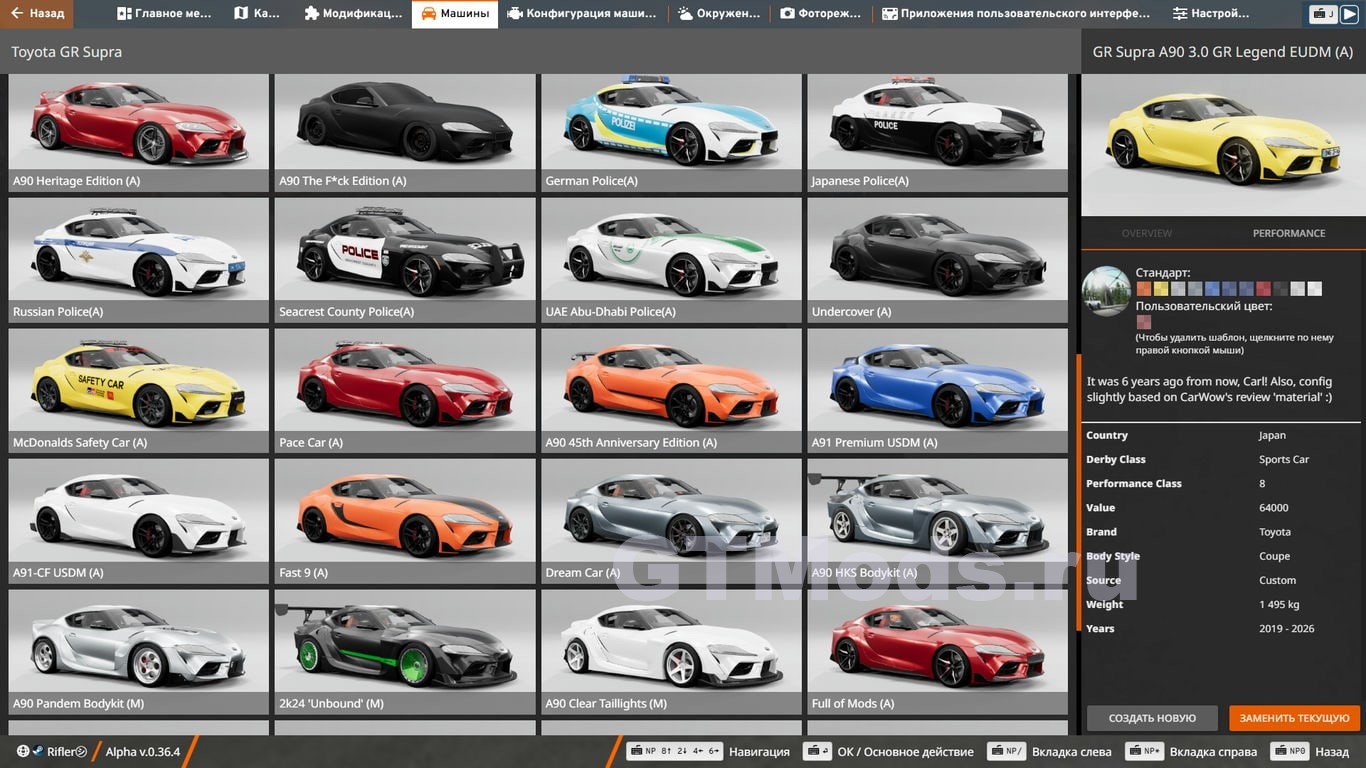
Task: Choose the McDonalds Safety Car (A)
Action: (x=139, y=391)
